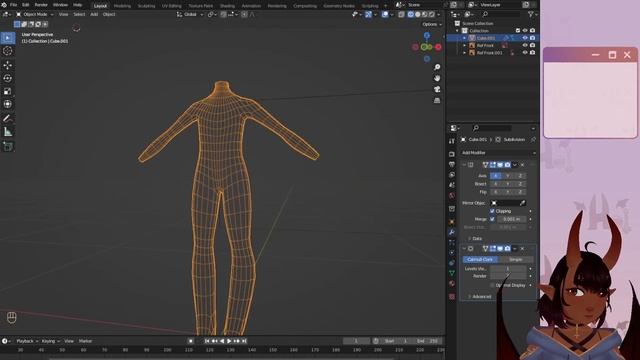Select the Cursor tool in the toolbar
Viewport: 640px width, 360px height.
point(8,51)
